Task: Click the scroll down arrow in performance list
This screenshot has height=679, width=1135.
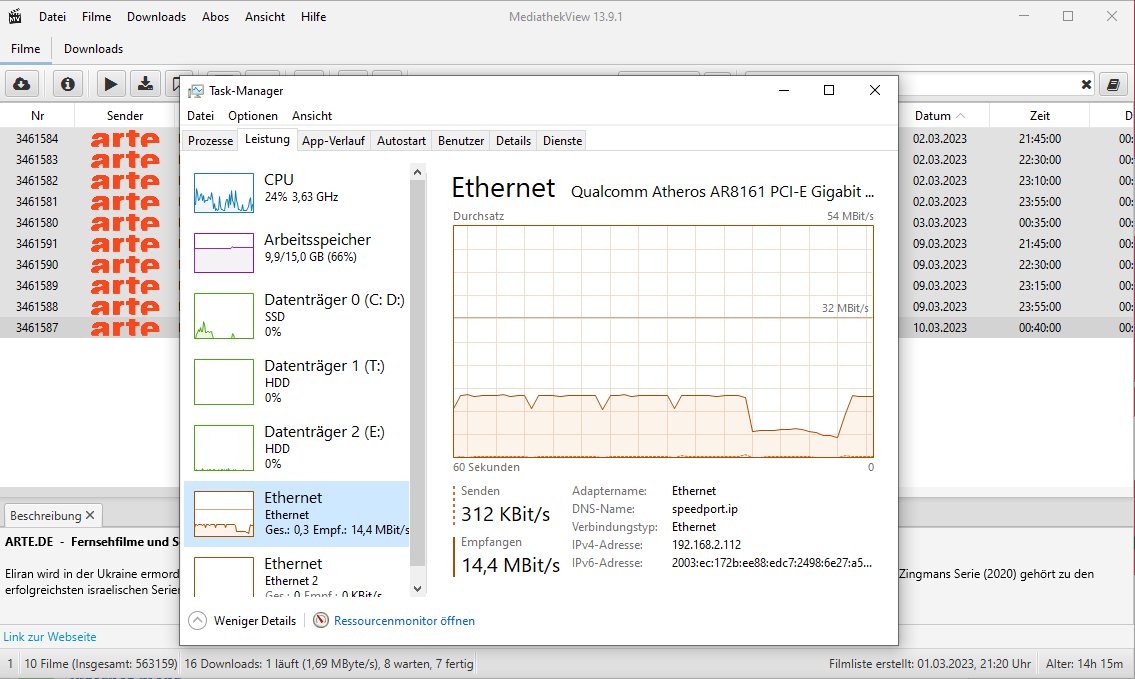Action: 417,589
